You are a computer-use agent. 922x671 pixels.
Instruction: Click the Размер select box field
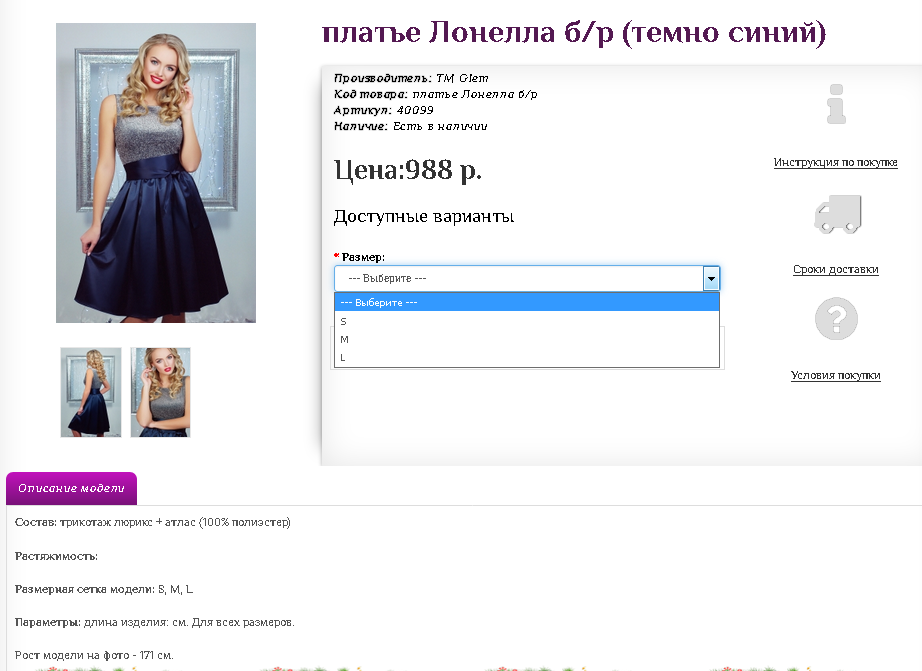tap(527, 278)
